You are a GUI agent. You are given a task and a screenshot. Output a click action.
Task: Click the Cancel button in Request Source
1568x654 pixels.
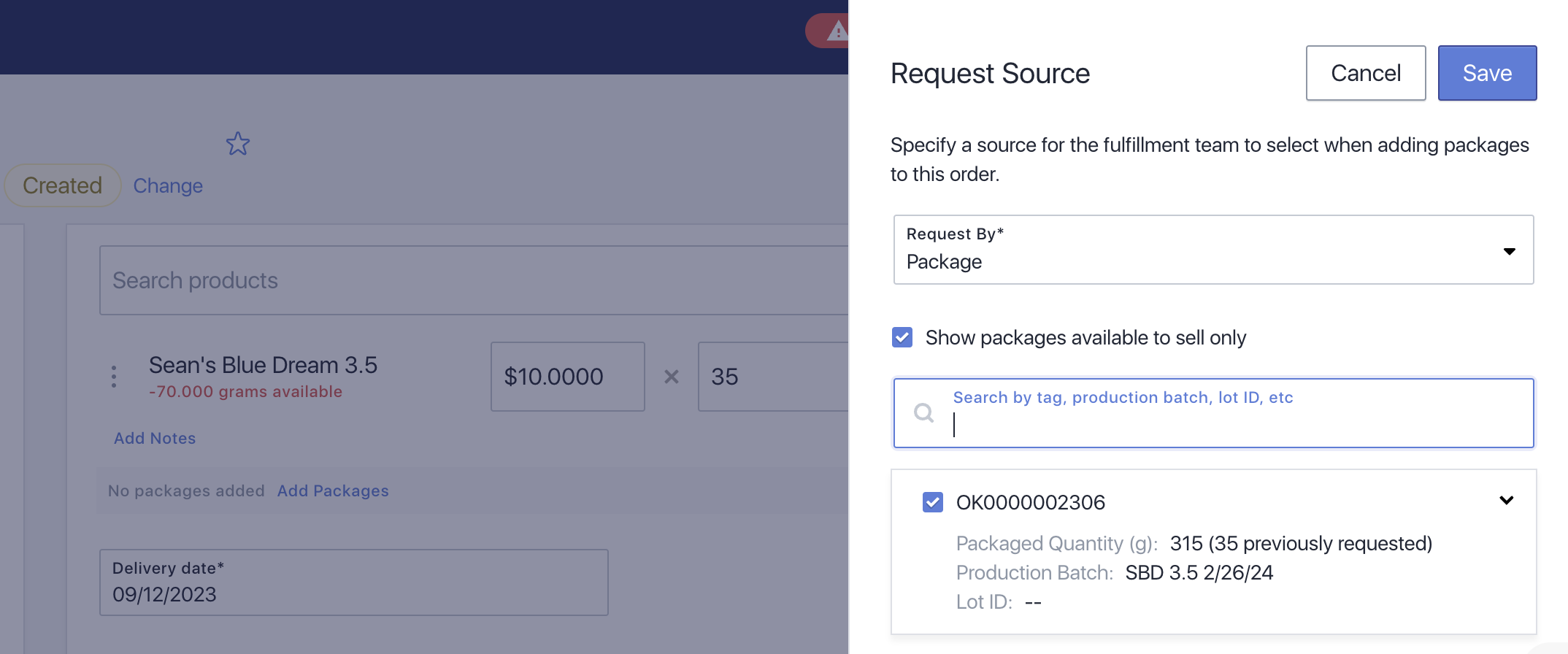1365,73
